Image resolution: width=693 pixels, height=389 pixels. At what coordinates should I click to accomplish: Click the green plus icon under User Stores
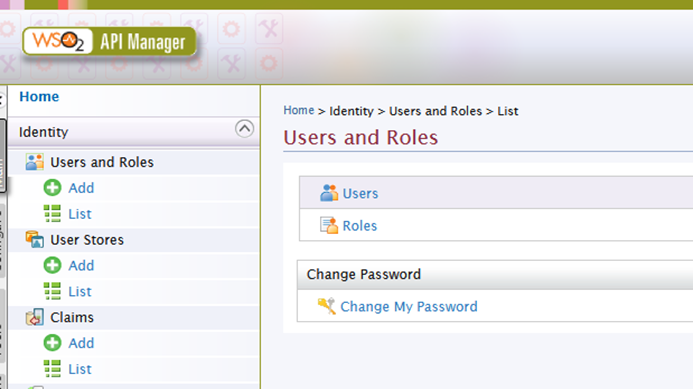coord(53,266)
